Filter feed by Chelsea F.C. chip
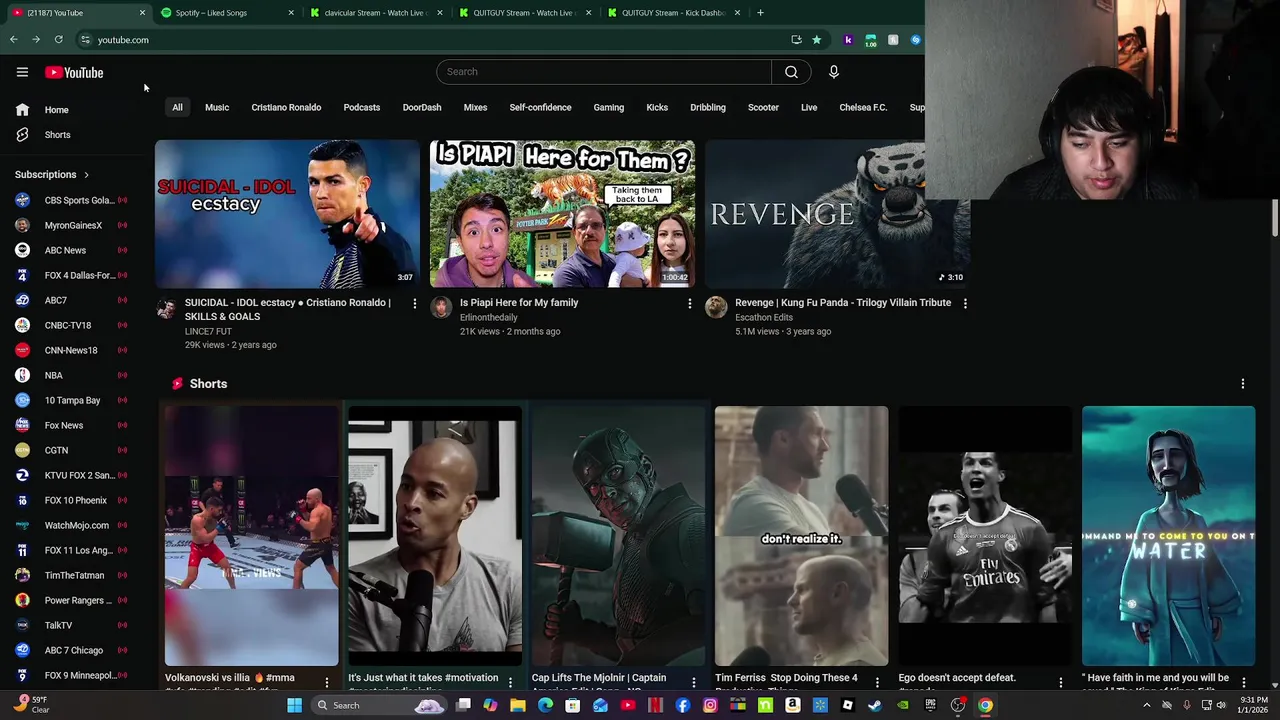Viewport: 1280px width, 720px height. [x=863, y=107]
